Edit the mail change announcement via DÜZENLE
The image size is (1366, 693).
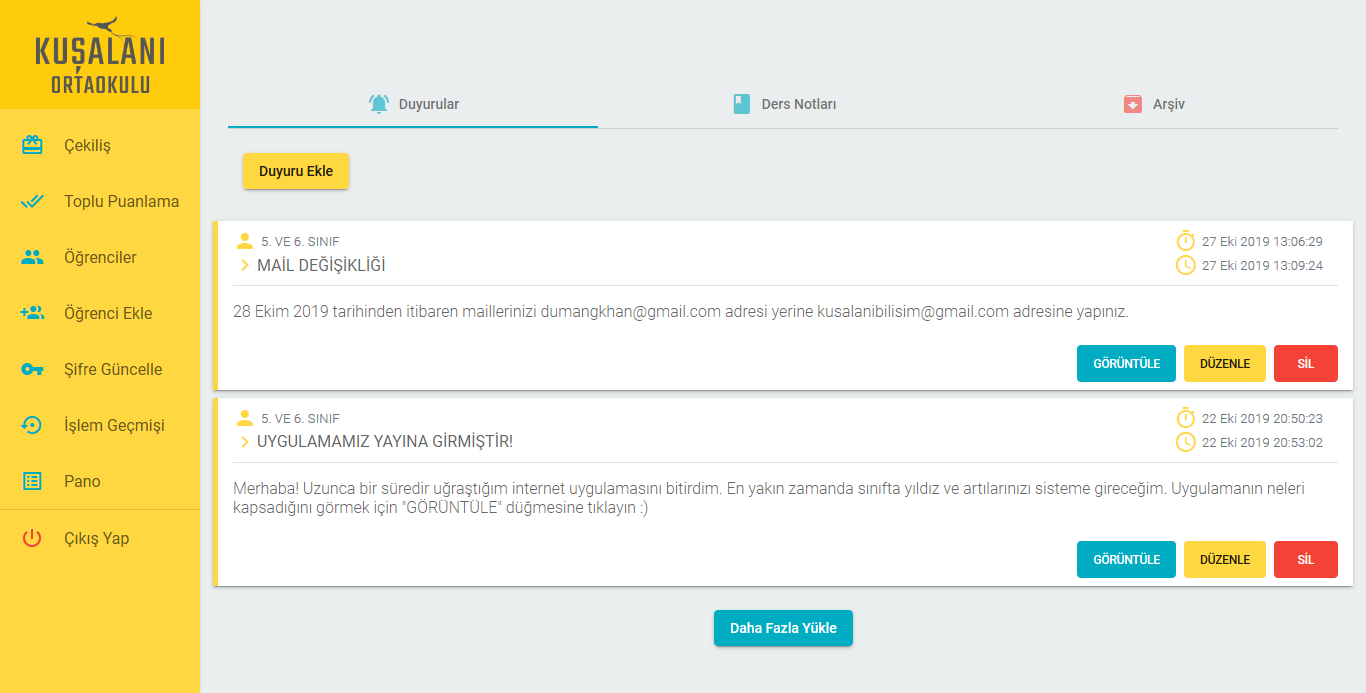point(1224,364)
